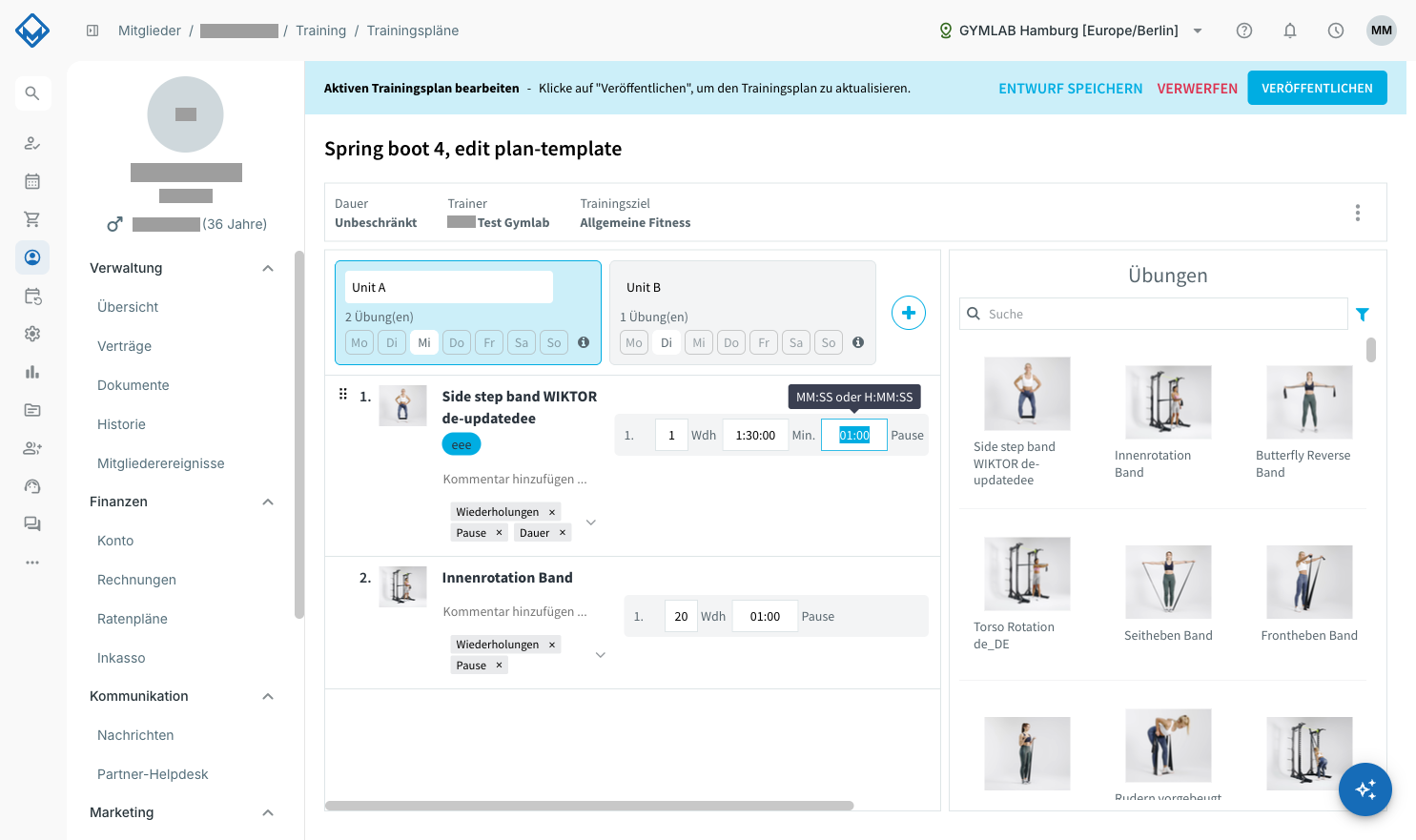Image resolution: width=1416 pixels, height=840 pixels.
Task: Open the AI sparkle assistant button
Action: pyautogui.click(x=1365, y=789)
